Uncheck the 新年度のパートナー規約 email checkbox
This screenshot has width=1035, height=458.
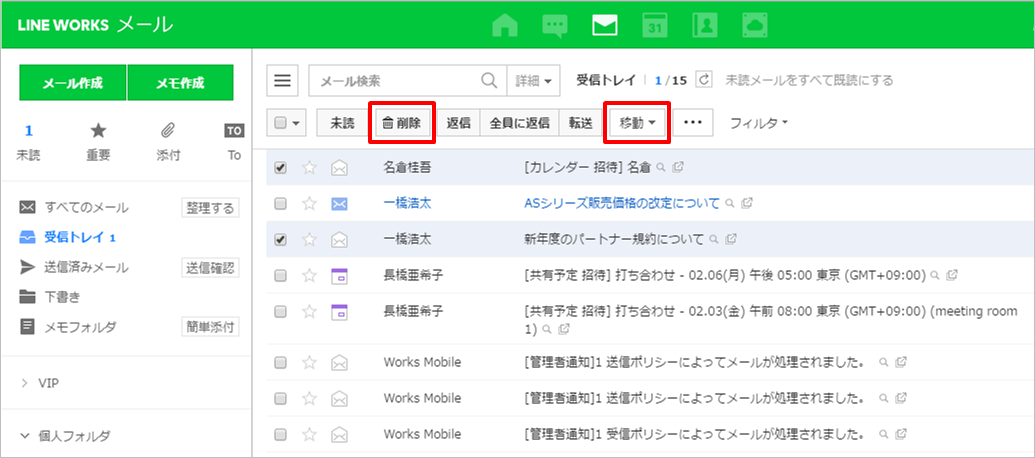(x=281, y=240)
